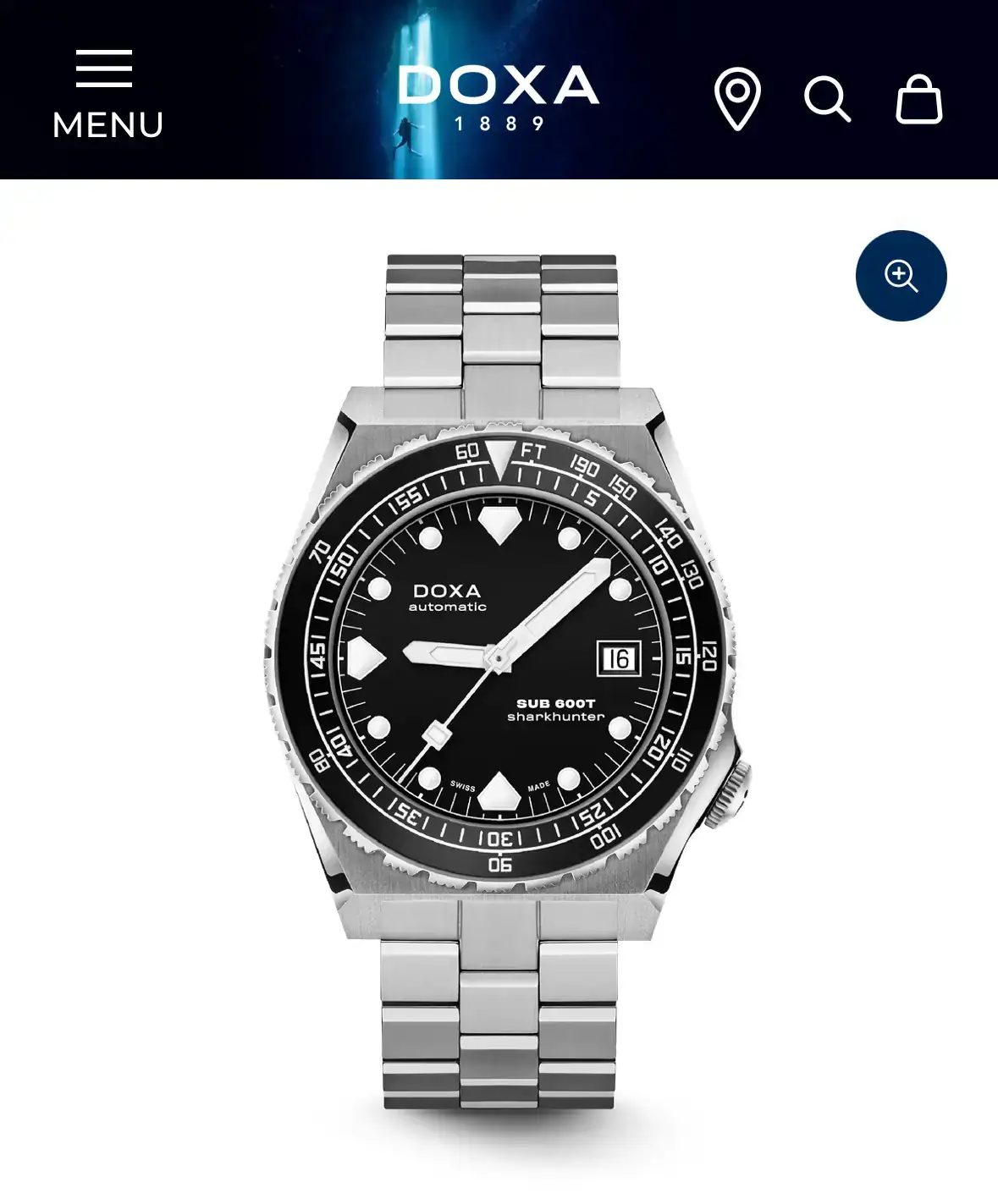This screenshot has width=998, height=1204.
Task: Click the date window showing 16
Action: [x=619, y=658]
